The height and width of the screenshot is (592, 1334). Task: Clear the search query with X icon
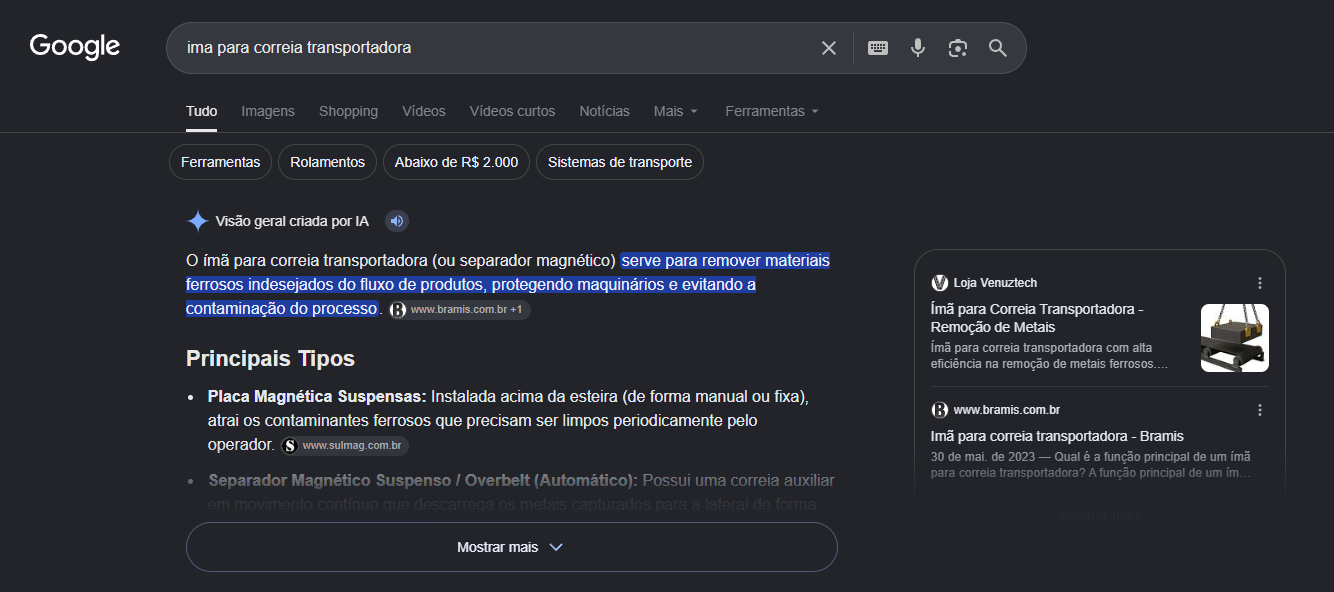829,48
